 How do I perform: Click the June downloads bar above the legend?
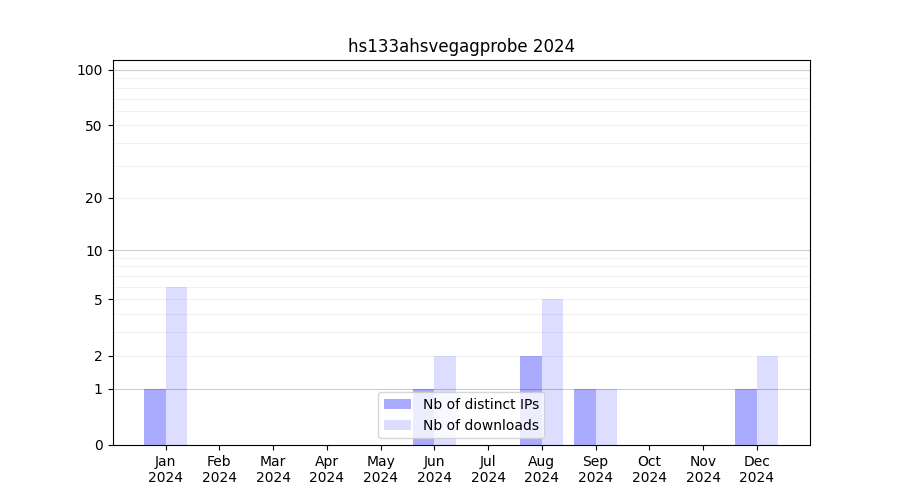(445, 372)
